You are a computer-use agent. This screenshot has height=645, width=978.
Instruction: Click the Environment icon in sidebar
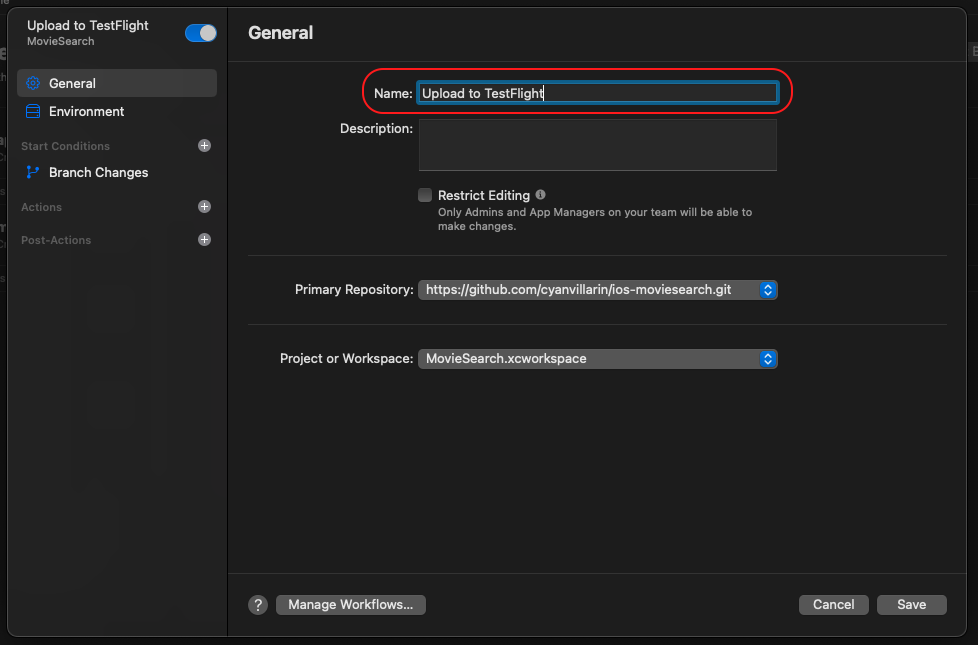(x=33, y=111)
